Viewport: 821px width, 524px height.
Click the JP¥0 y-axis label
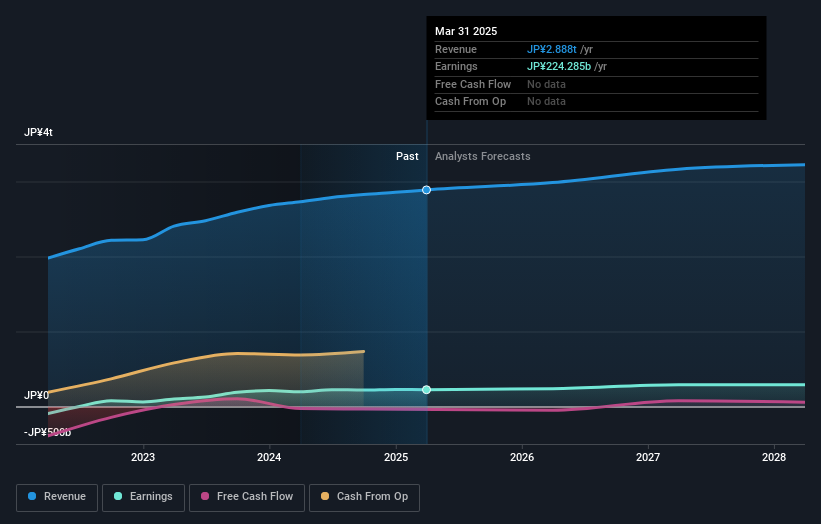[36, 395]
